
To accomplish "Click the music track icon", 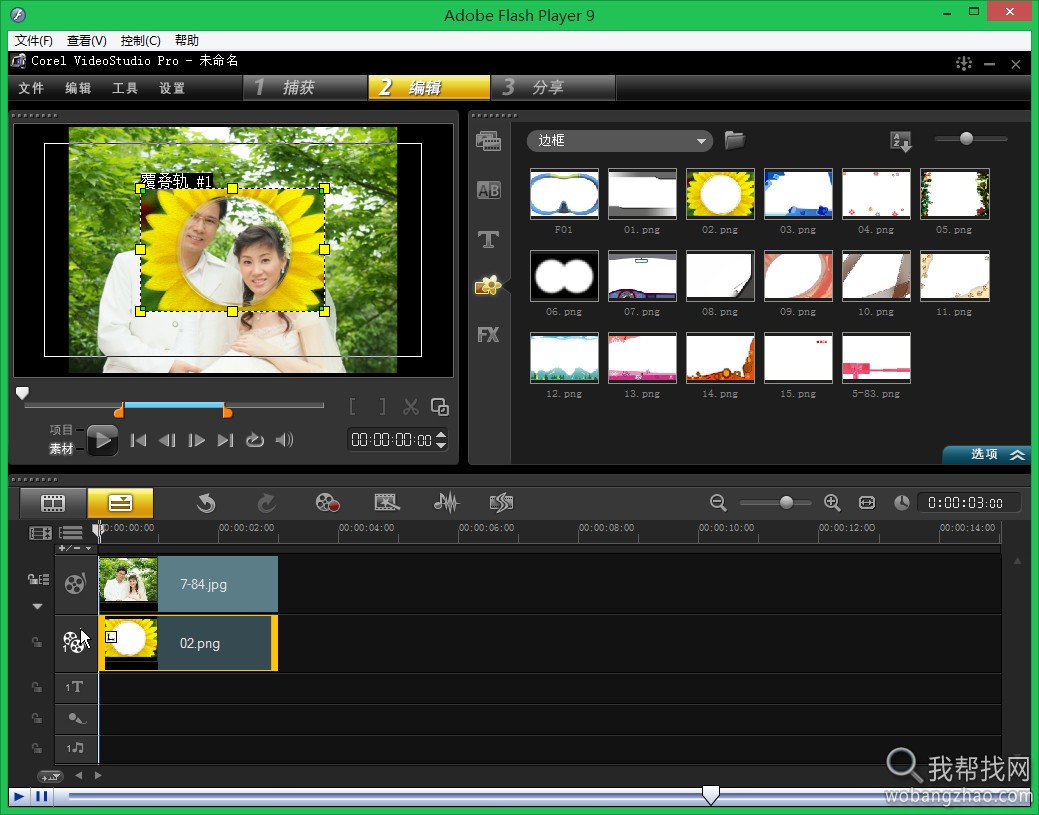I will (75, 748).
